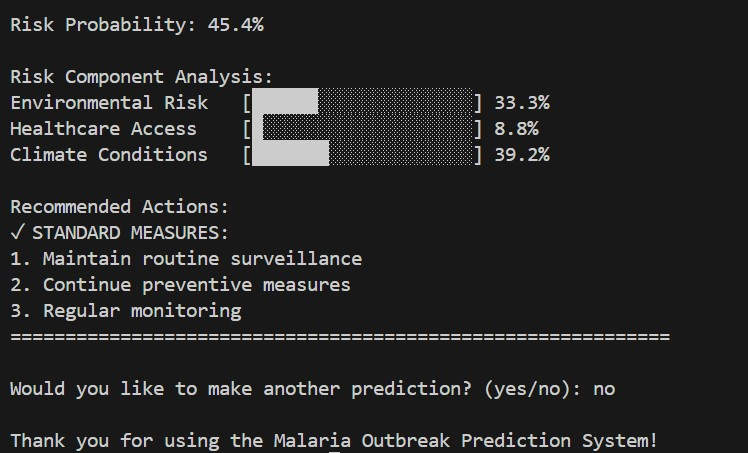Select the Risk Component Analysis heading
Screen dimensions: 748x453
pyautogui.click(x=141, y=77)
